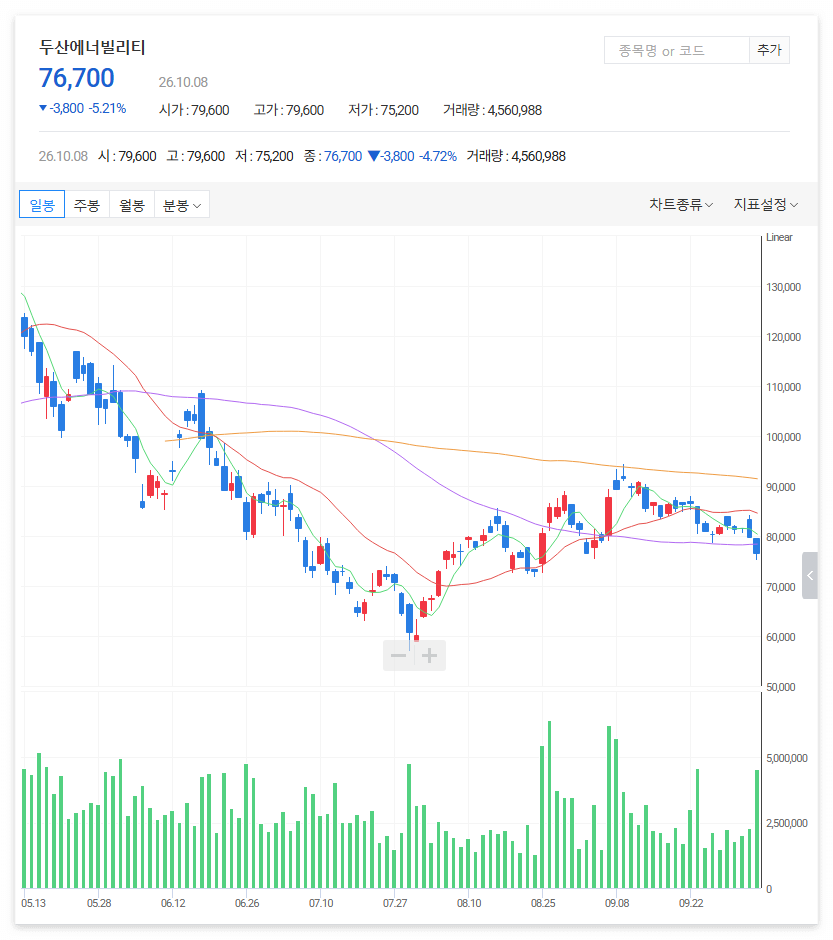Screen dimensions: 833x940
Task: Click the 100,000 price axis label
Action: [x=783, y=437]
